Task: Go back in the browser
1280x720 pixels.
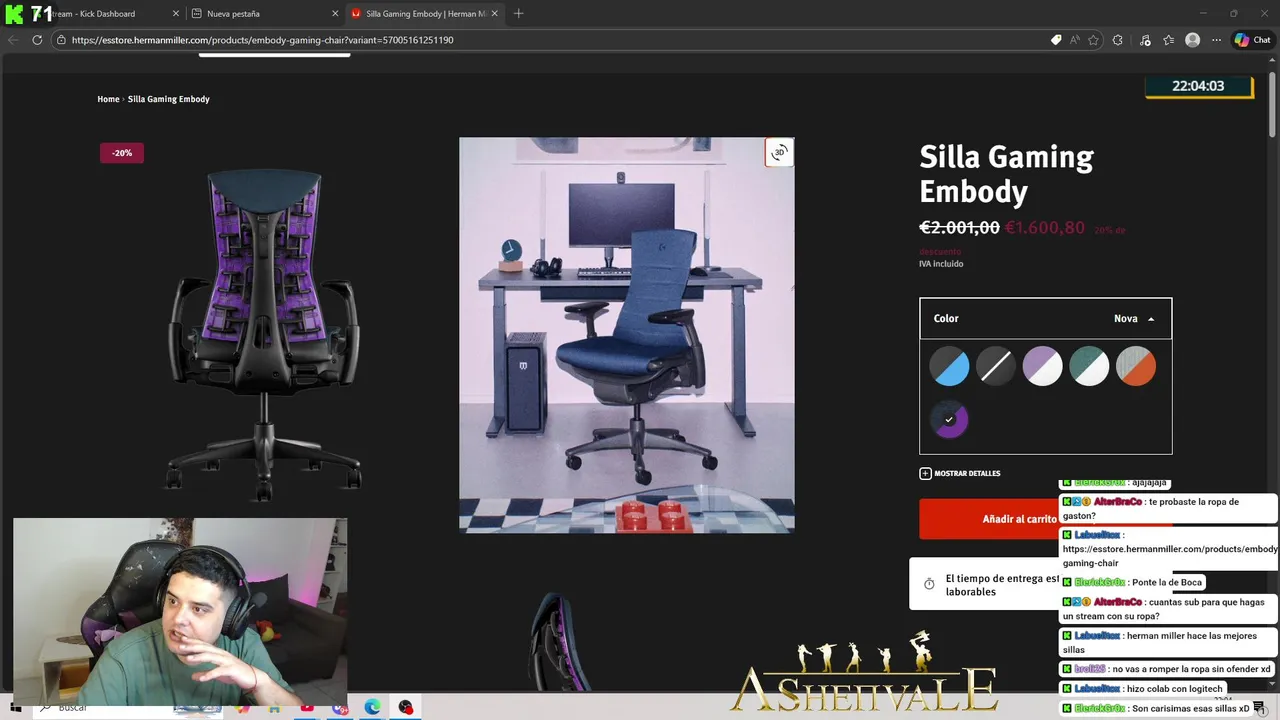Action: [13, 40]
